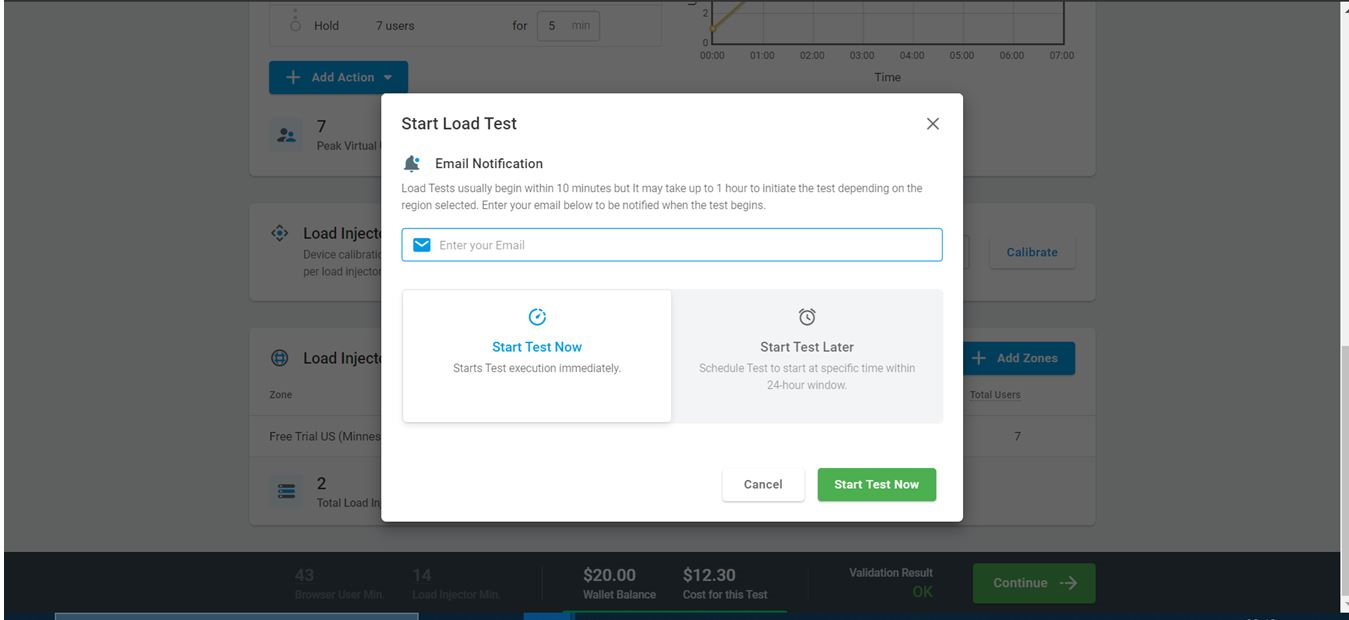The height and width of the screenshot is (620, 1349).
Task: Select the Start Test Later option card
Action: pos(807,356)
